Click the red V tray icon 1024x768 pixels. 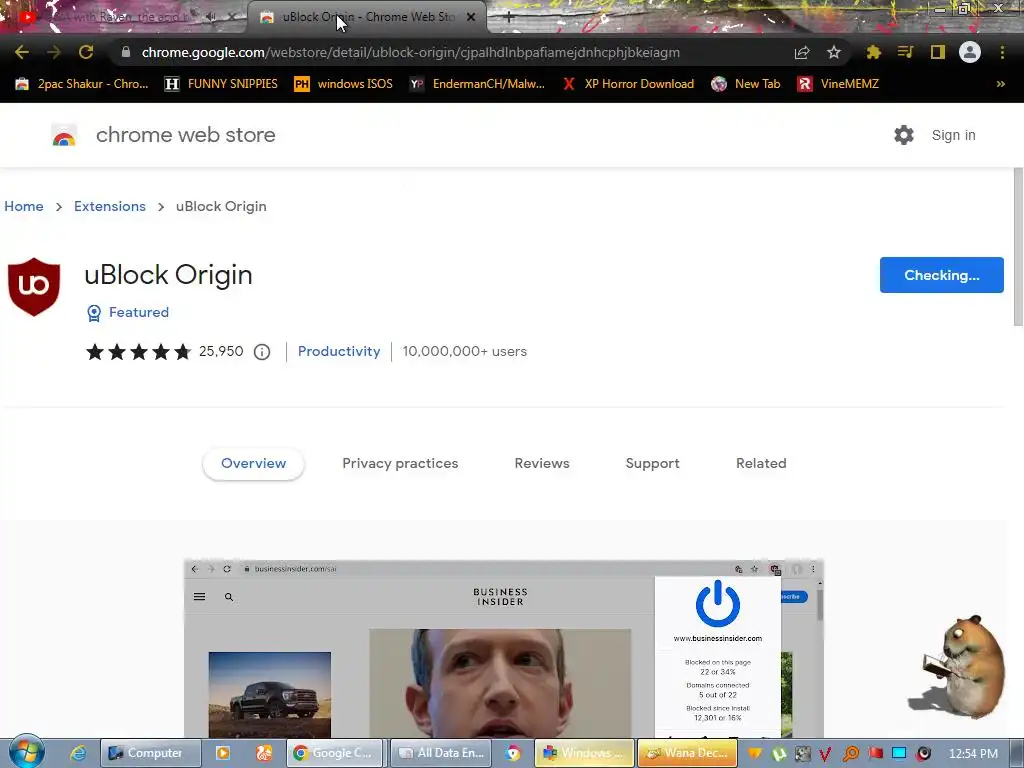(825, 754)
